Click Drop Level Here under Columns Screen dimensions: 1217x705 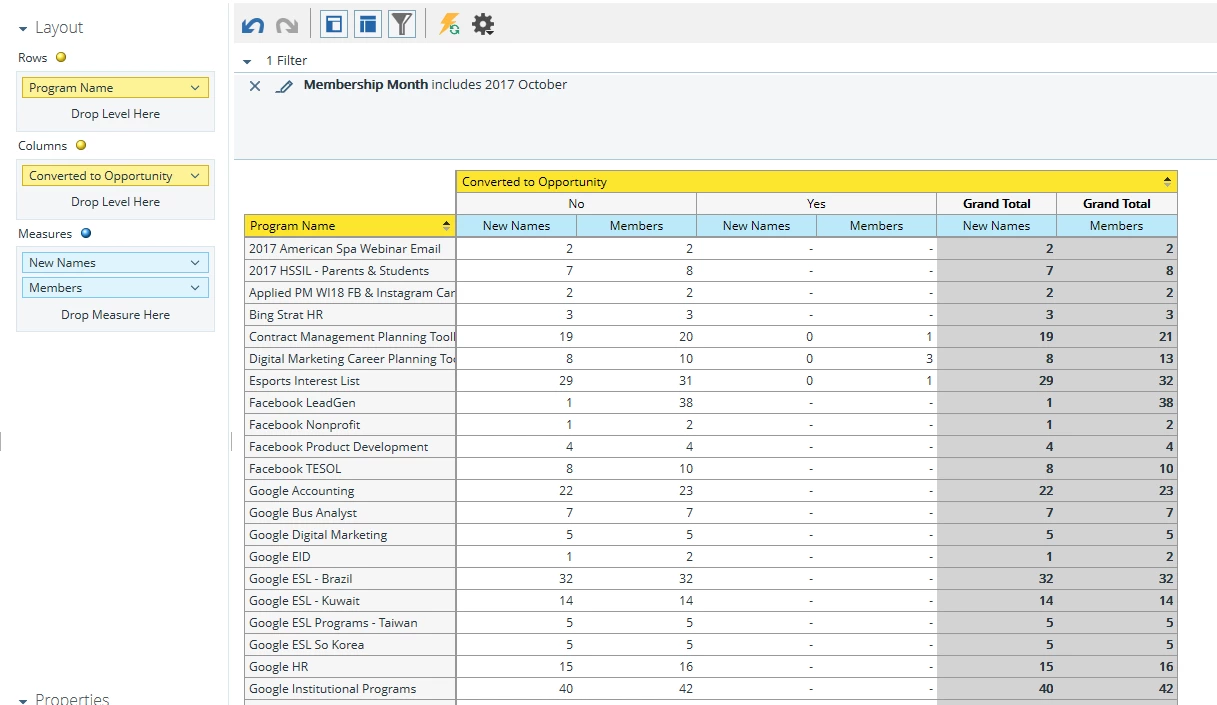(115, 202)
